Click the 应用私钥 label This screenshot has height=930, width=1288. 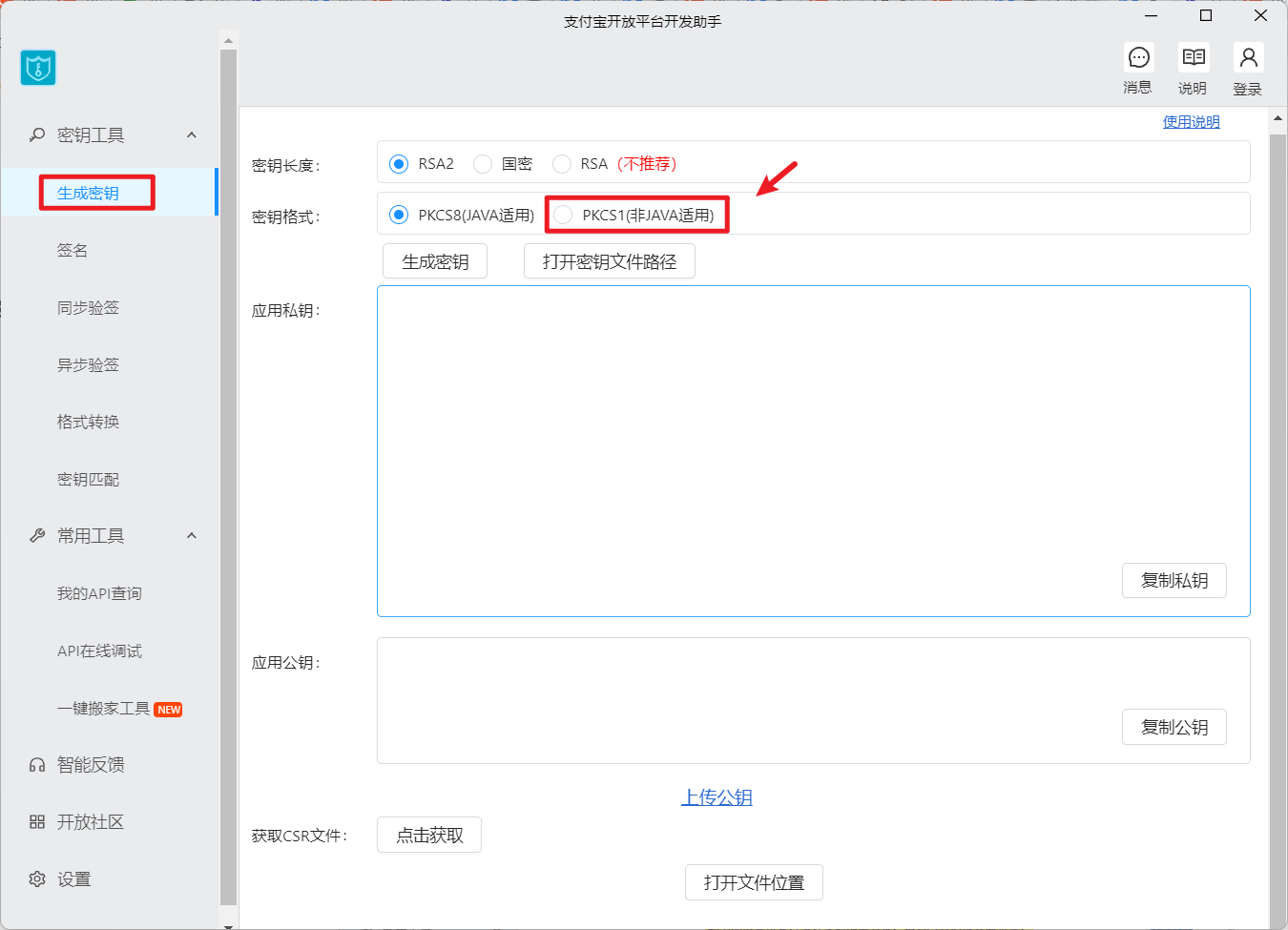point(286,310)
